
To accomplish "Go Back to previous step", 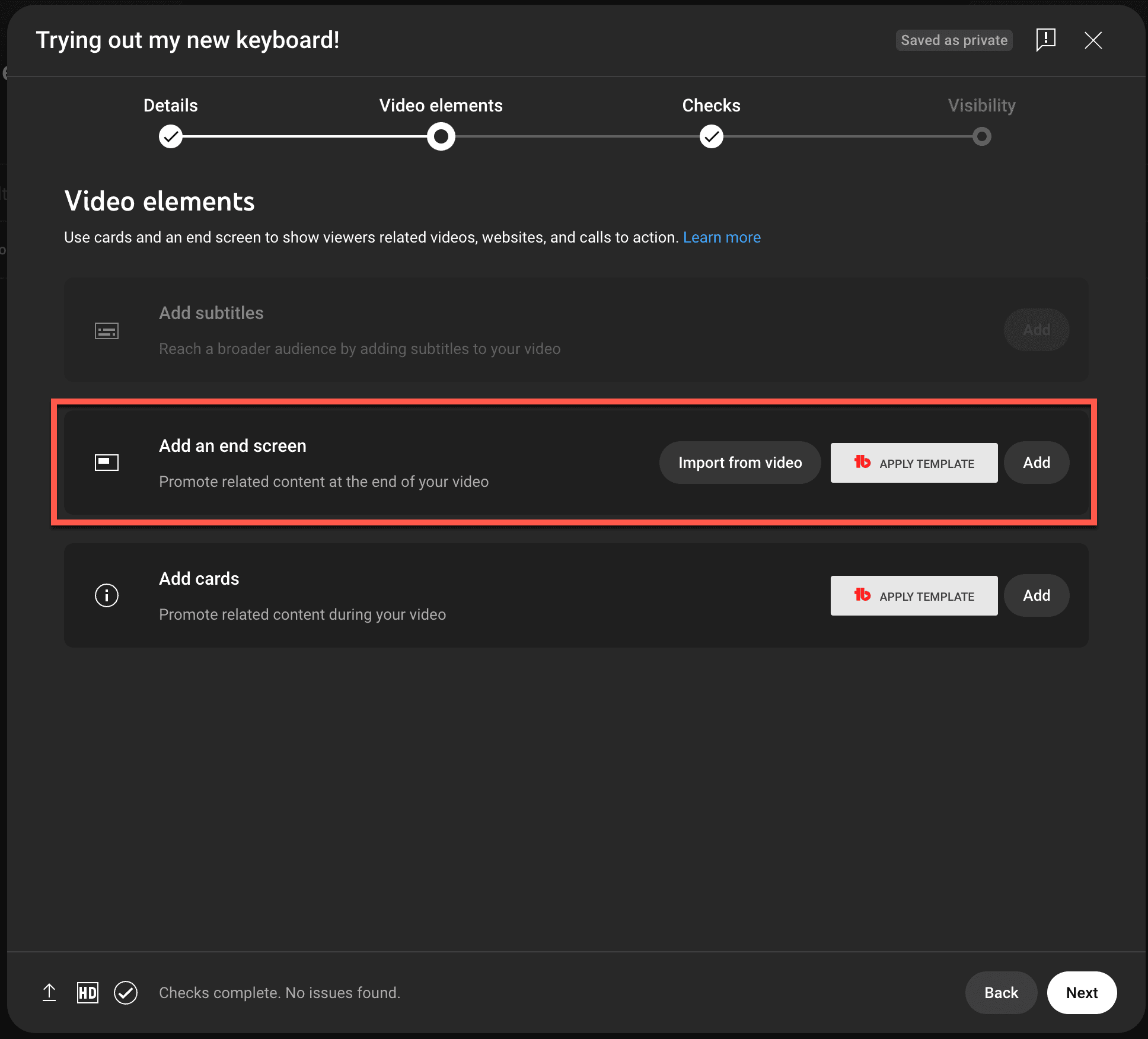I will pyautogui.click(x=1001, y=993).
